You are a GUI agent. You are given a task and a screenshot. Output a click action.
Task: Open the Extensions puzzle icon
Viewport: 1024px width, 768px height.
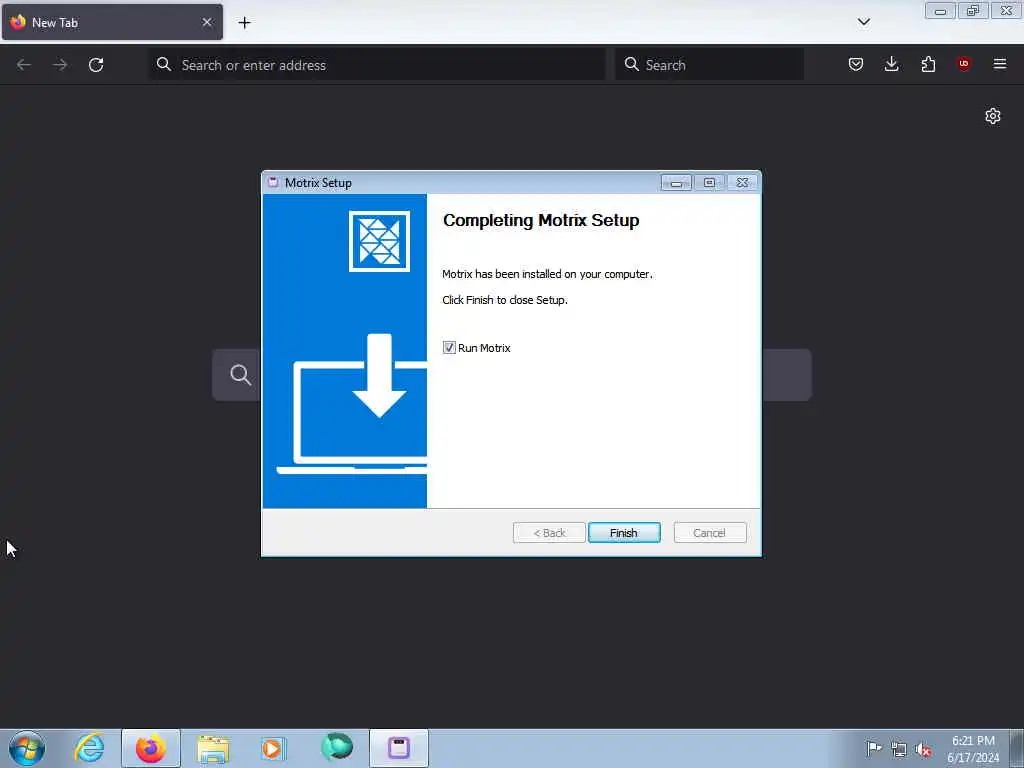coord(928,64)
